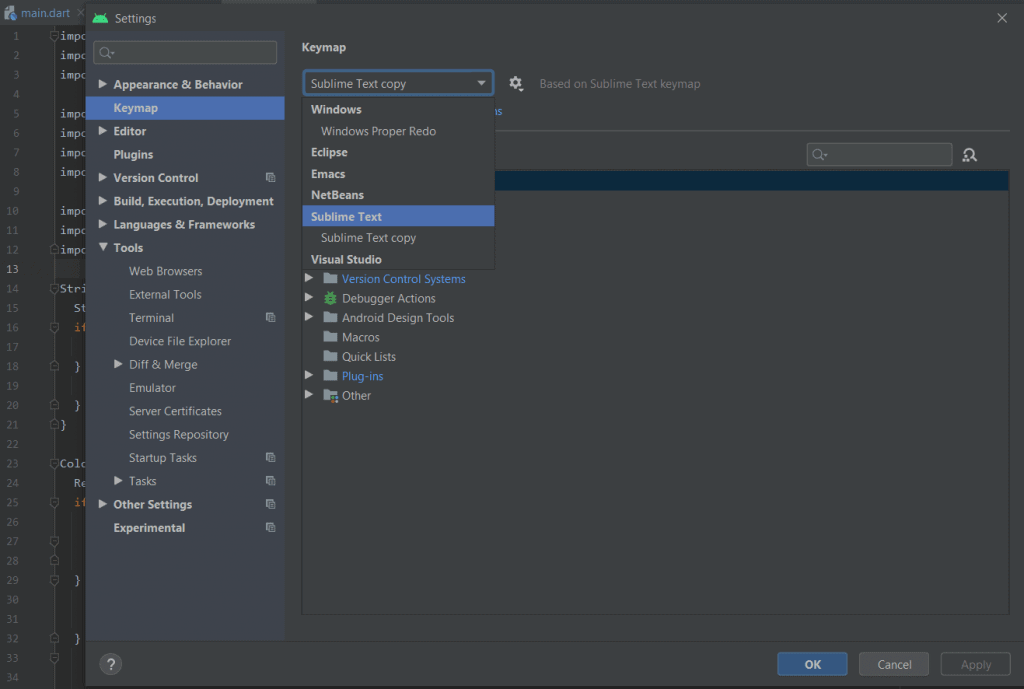The width and height of the screenshot is (1024, 689).
Task: Expand Version Control Systems keymap node
Action: coord(309,278)
